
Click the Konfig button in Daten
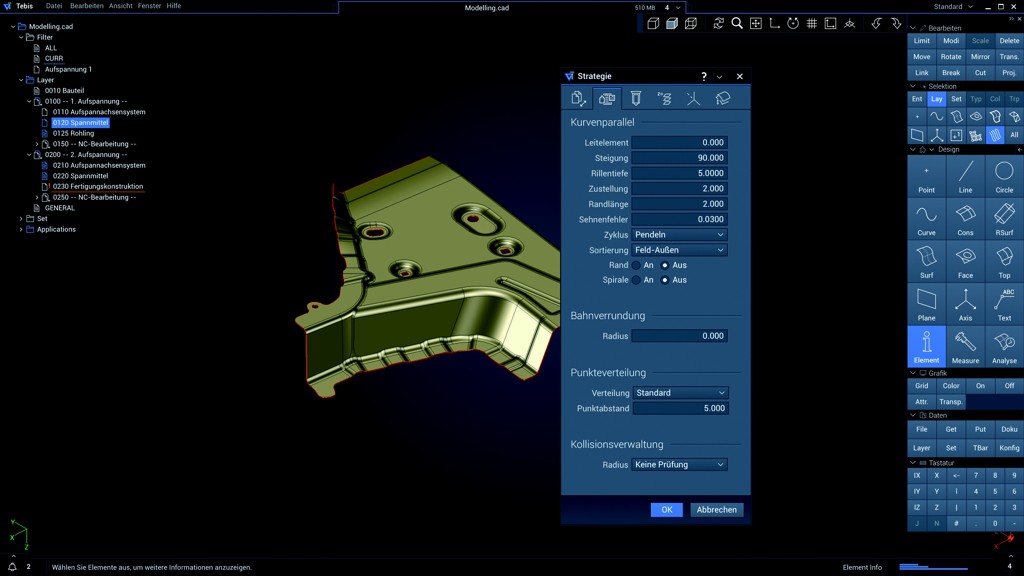(1009, 448)
